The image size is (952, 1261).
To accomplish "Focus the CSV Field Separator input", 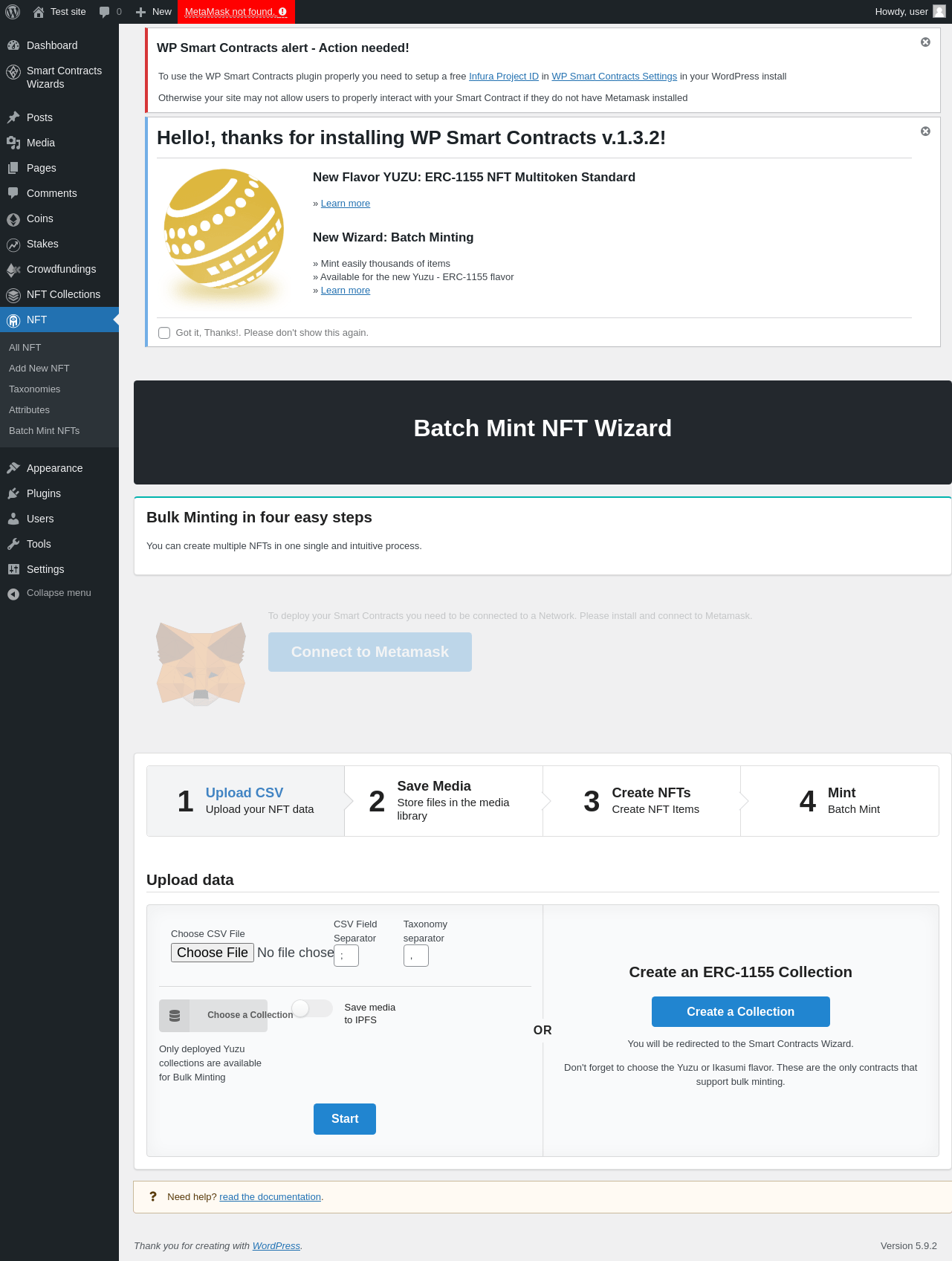I will click(346, 956).
